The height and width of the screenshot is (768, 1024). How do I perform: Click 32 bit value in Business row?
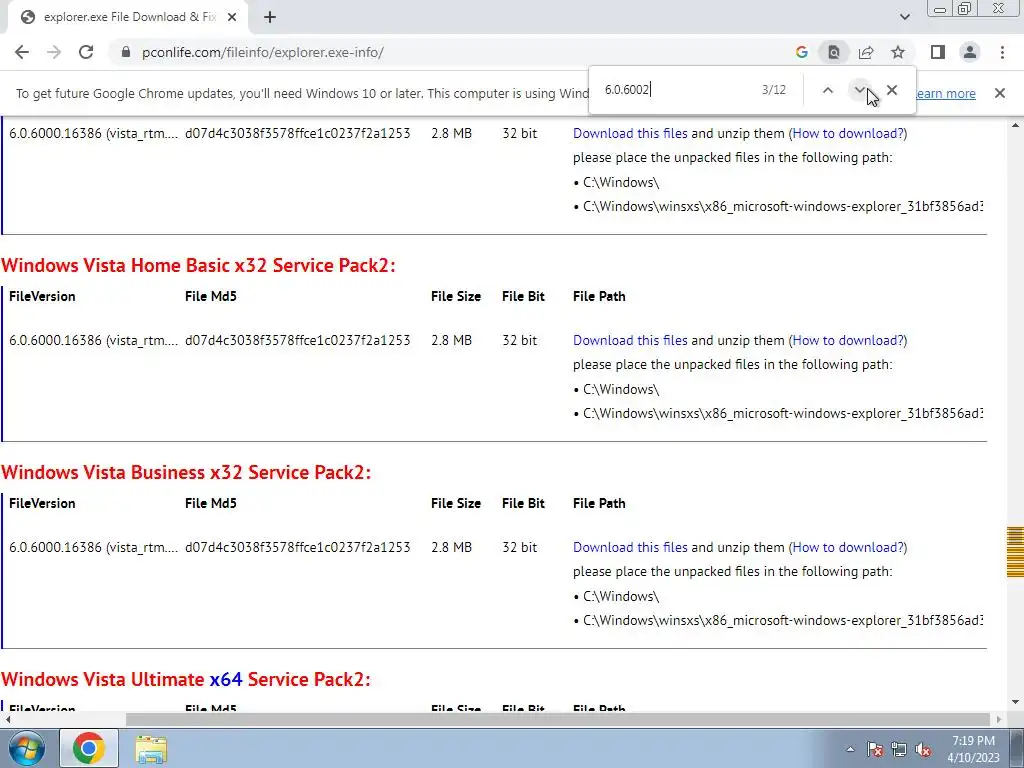(x=520, y=547)
